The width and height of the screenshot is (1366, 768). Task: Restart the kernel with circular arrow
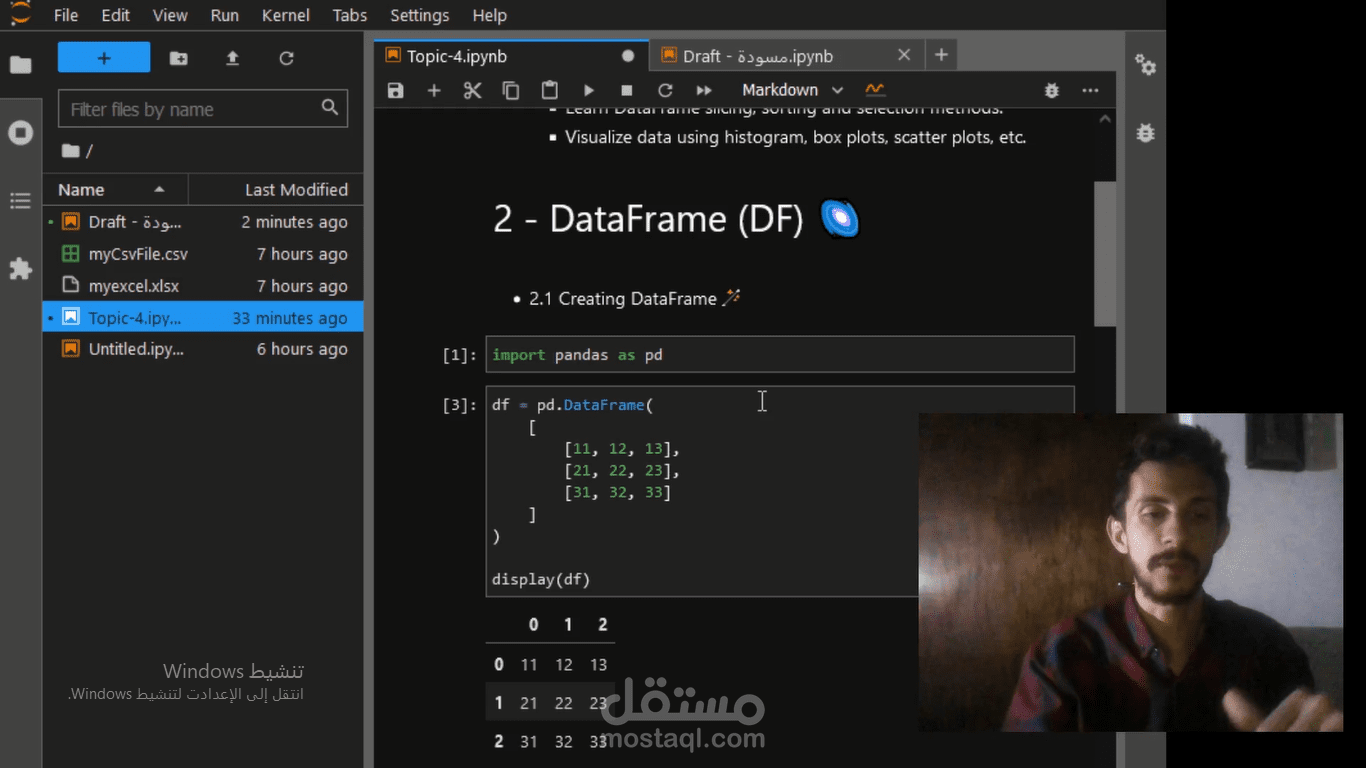665,90
